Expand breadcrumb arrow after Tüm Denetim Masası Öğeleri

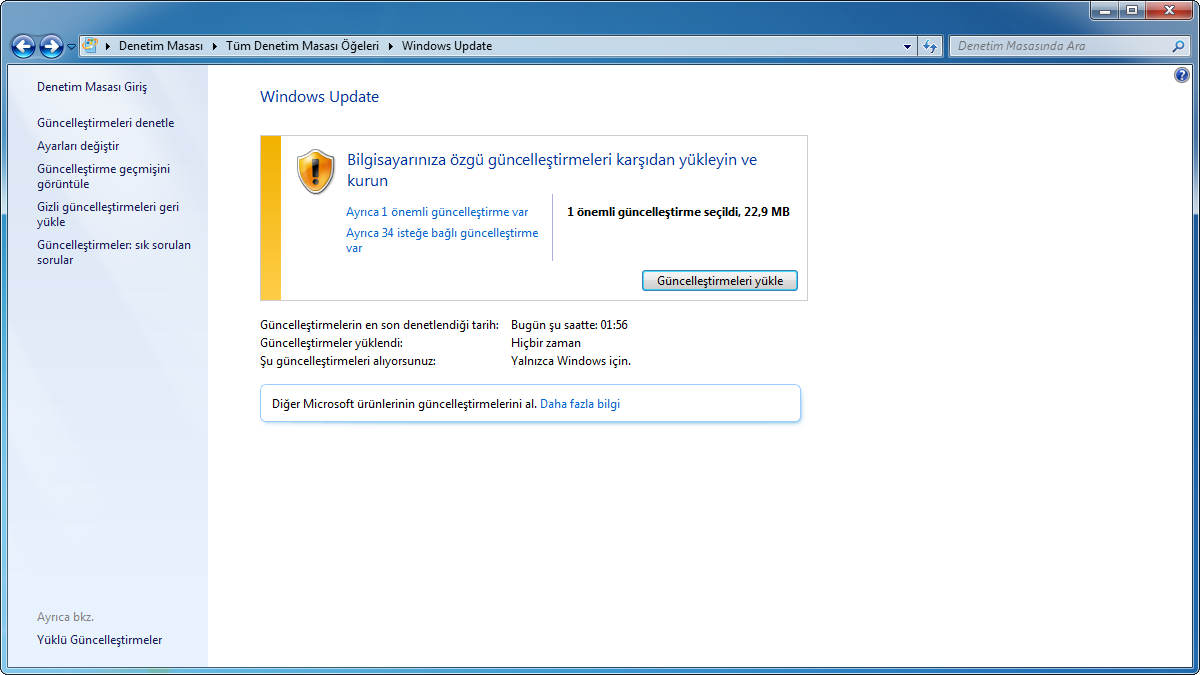coord(391,46)
